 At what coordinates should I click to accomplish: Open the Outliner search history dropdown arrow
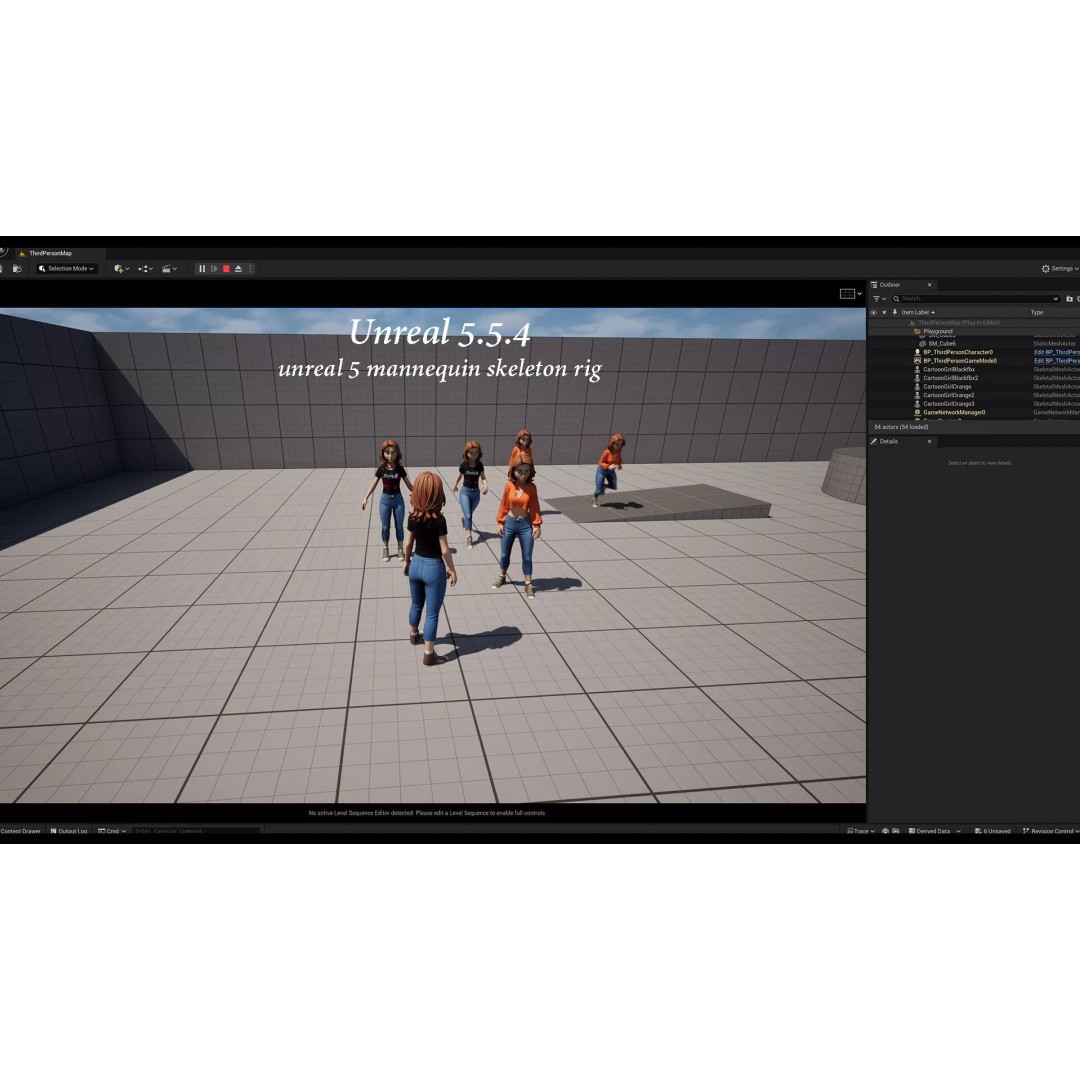pos(1055,299)
